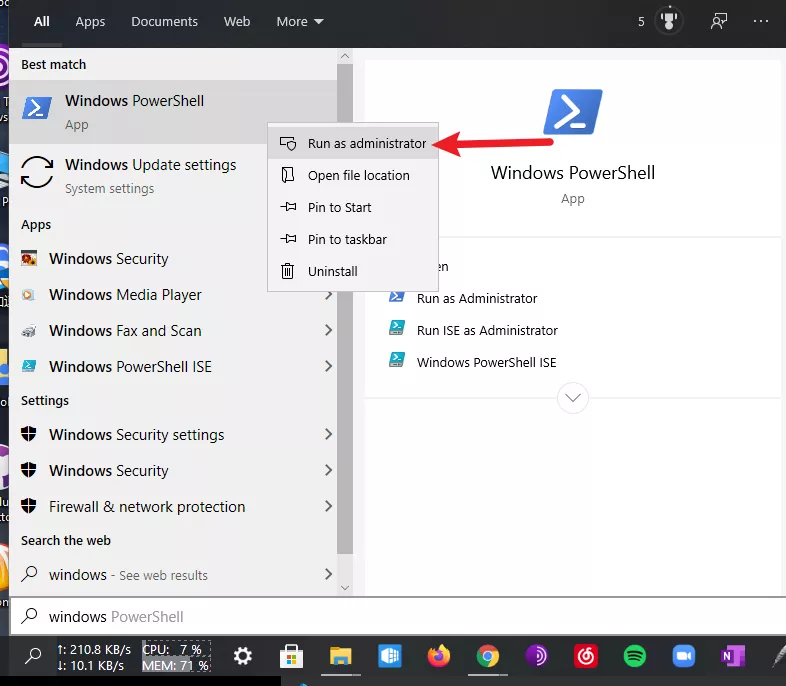Click Run as Administrator in preview pane
This screenshot has width=786, height=686.
pyautogui.click(x=477, y=299)
